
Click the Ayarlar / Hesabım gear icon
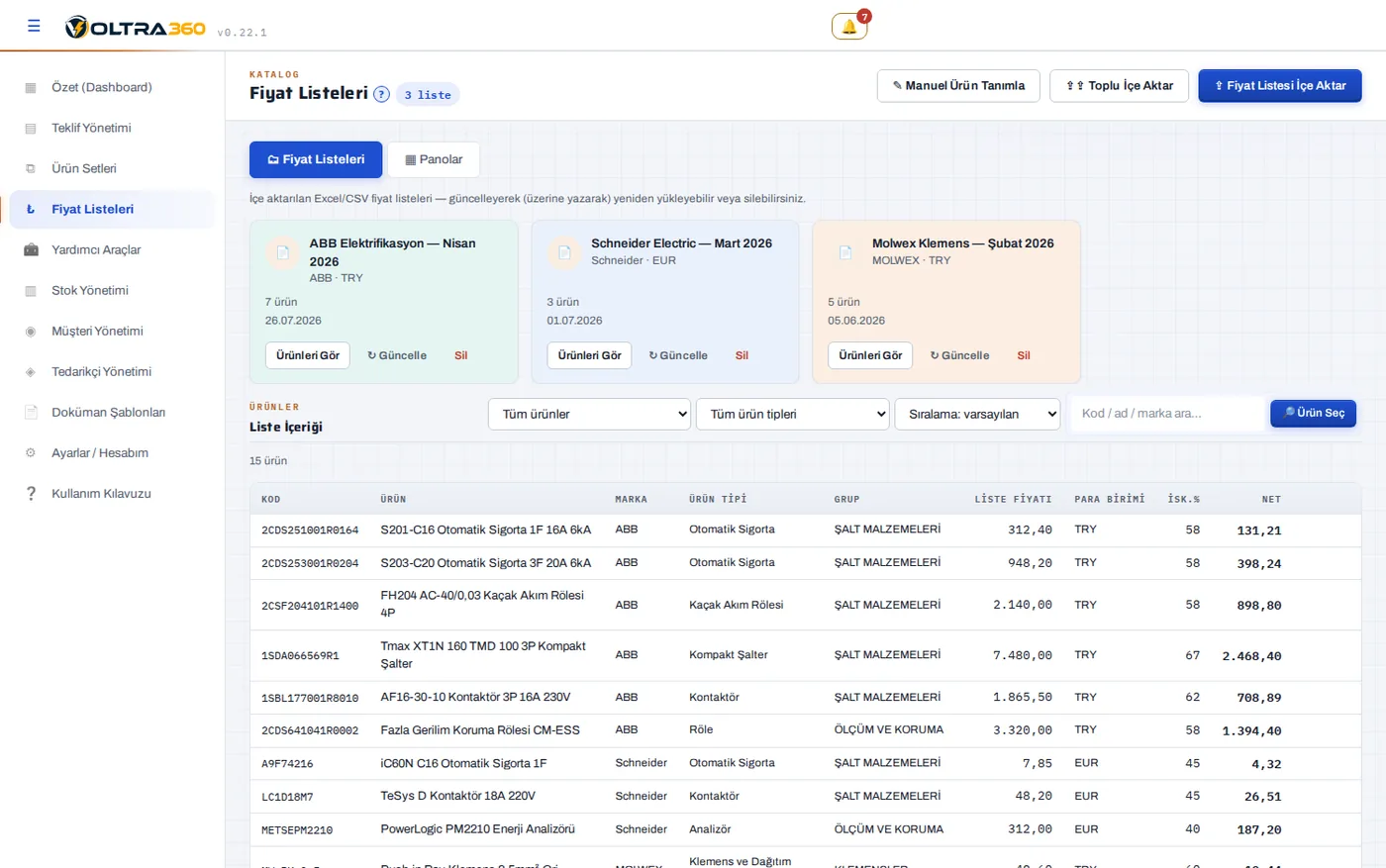click(31, 453)
